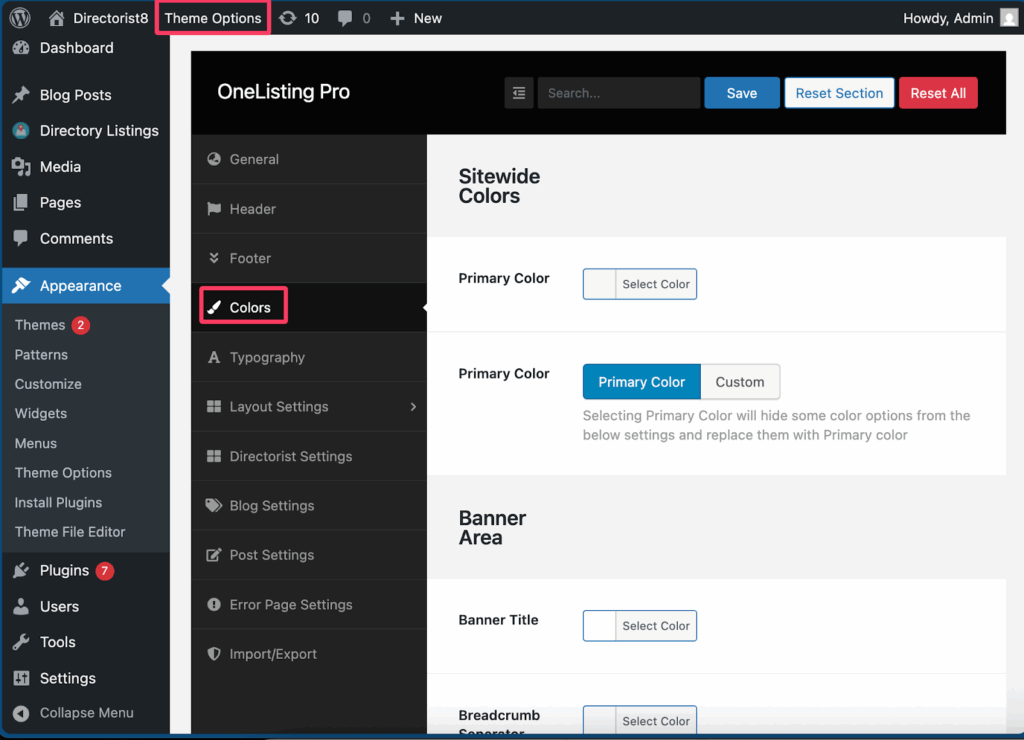Viewport: 1024px width, 740px height.
Task: Click the home icon beside Directorist8
Action: pos(57,18)
